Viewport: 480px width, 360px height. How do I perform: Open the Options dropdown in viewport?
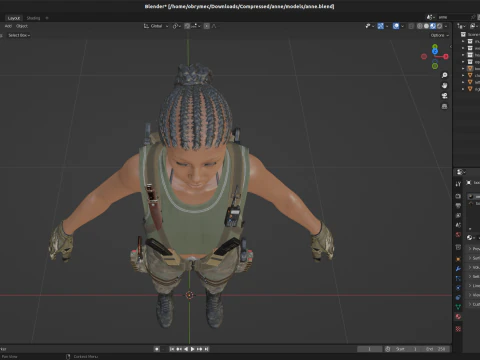tap(440, 35)
